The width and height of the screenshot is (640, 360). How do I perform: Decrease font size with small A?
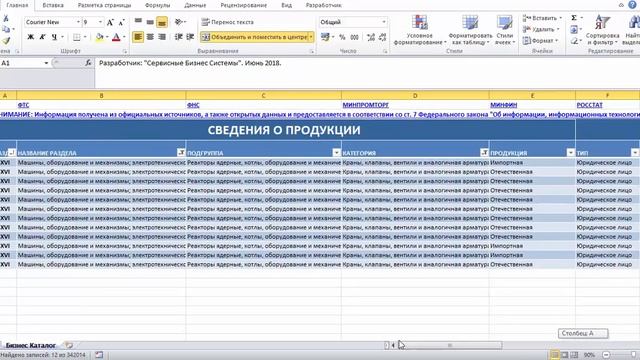point(121,22)
